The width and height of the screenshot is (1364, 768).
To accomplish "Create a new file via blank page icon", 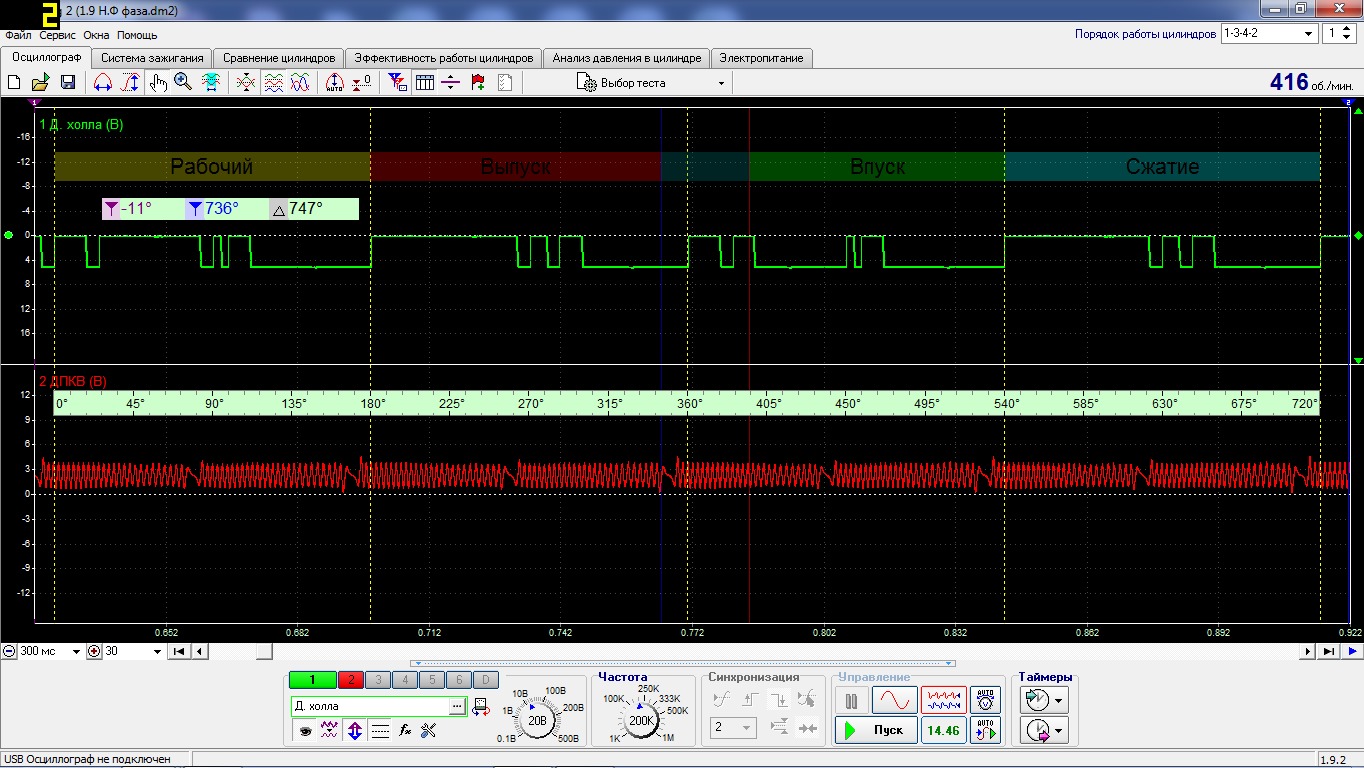I will (15, 83).
